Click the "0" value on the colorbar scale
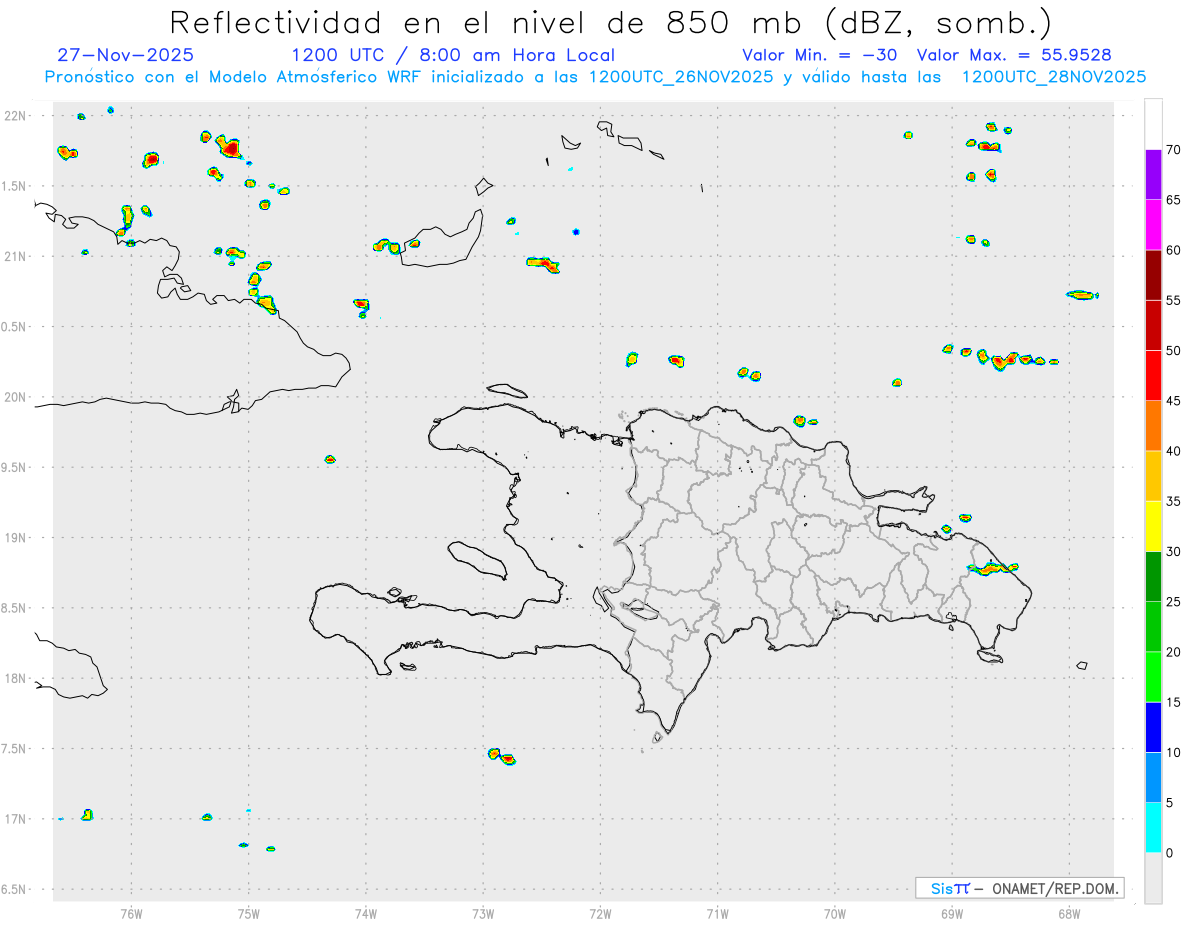1200x927 pixels. coord(1169,853)
